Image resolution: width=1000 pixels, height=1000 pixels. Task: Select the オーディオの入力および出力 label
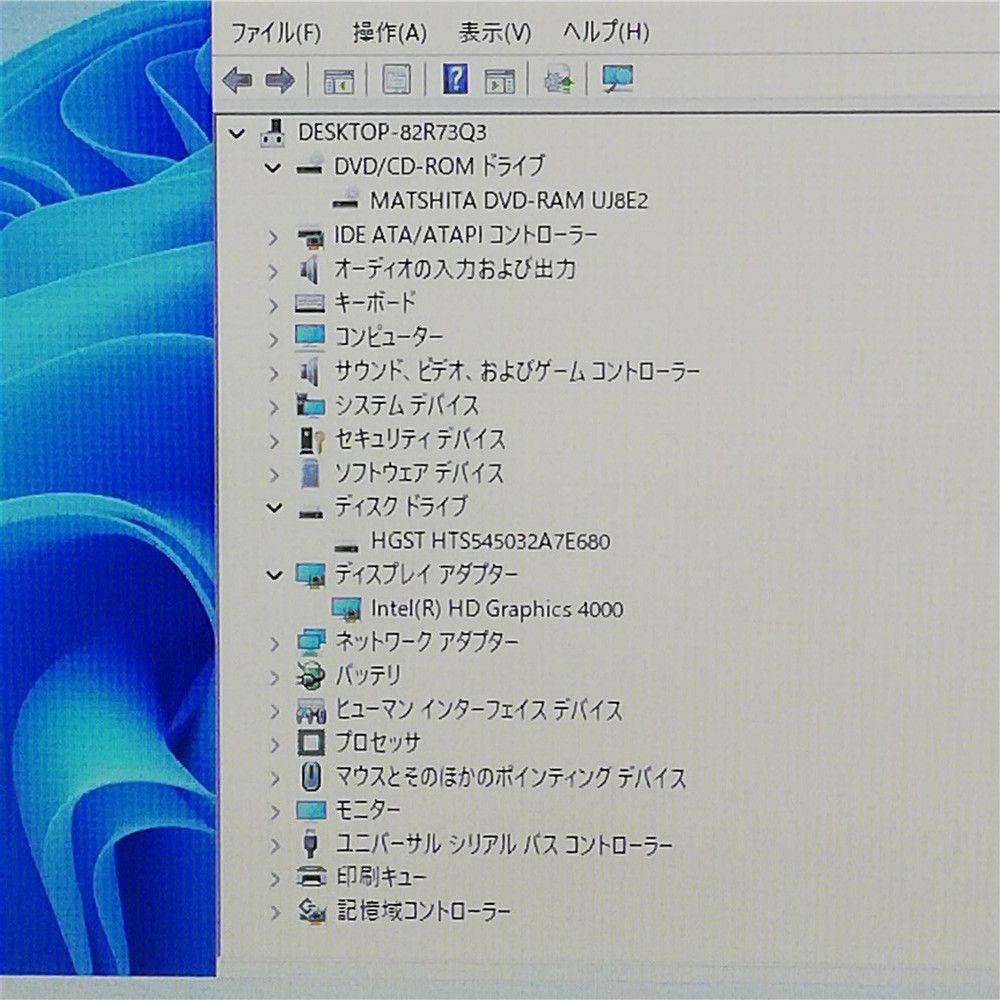[455, 269]
